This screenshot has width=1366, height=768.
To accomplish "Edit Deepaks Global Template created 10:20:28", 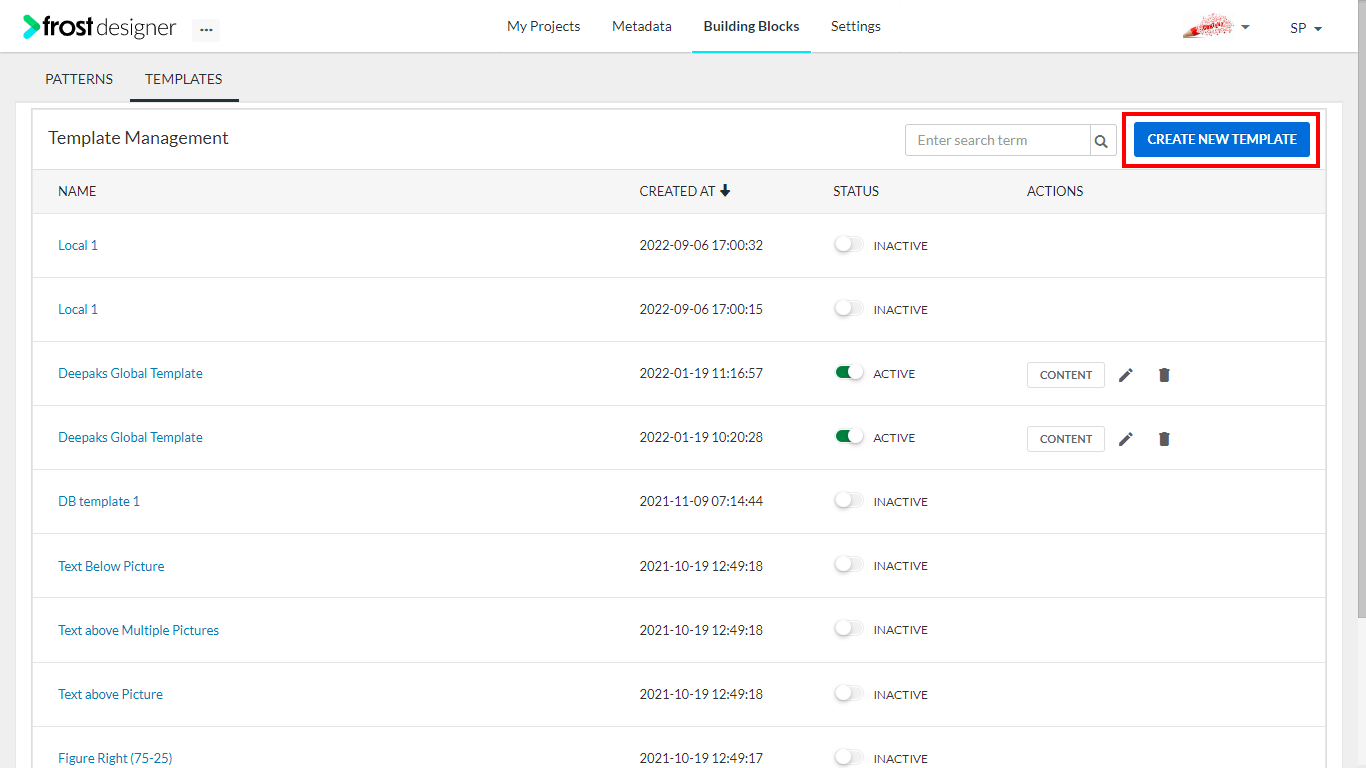I will pos(1126,439).
